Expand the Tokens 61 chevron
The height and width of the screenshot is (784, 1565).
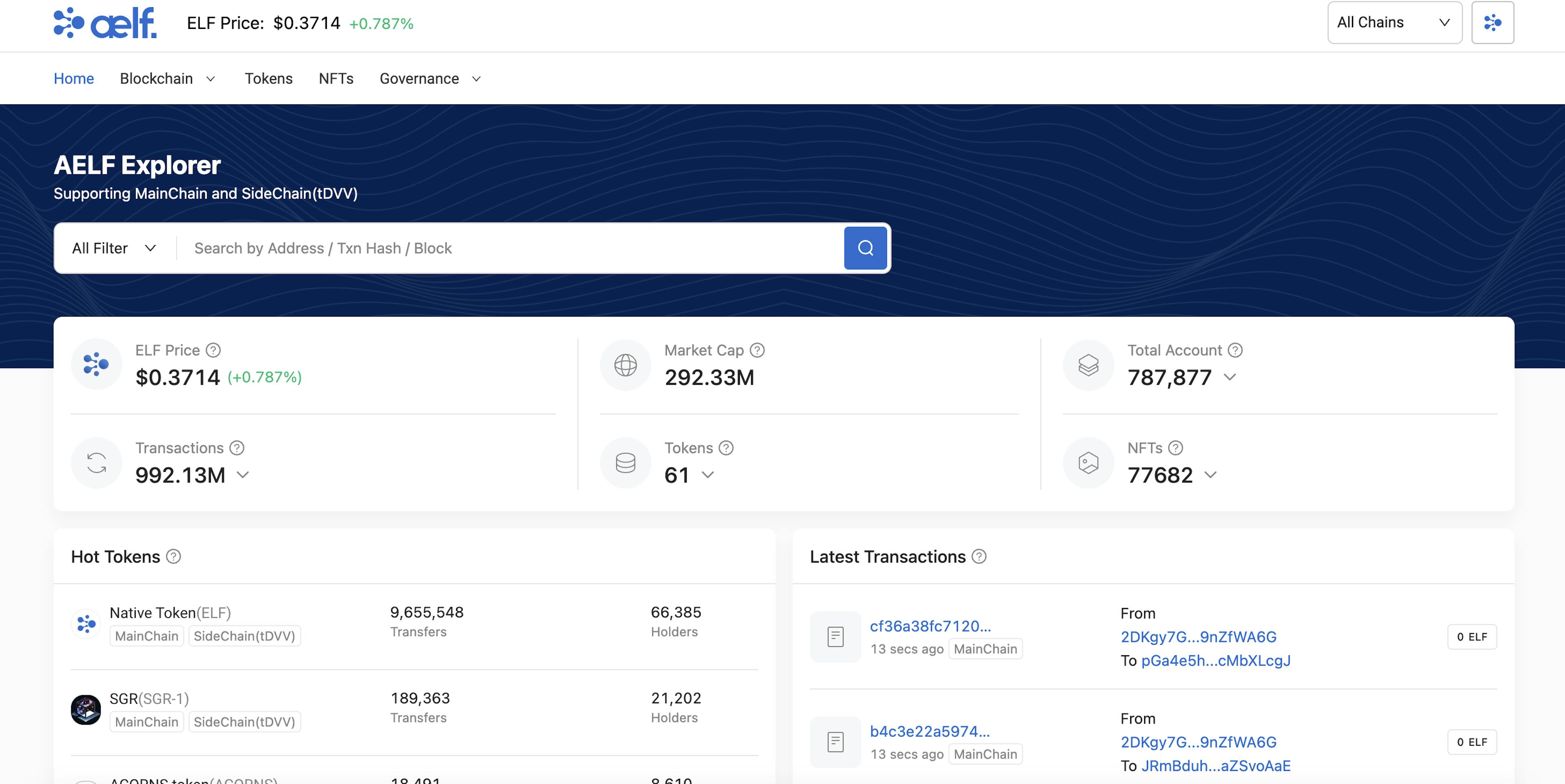708,475
